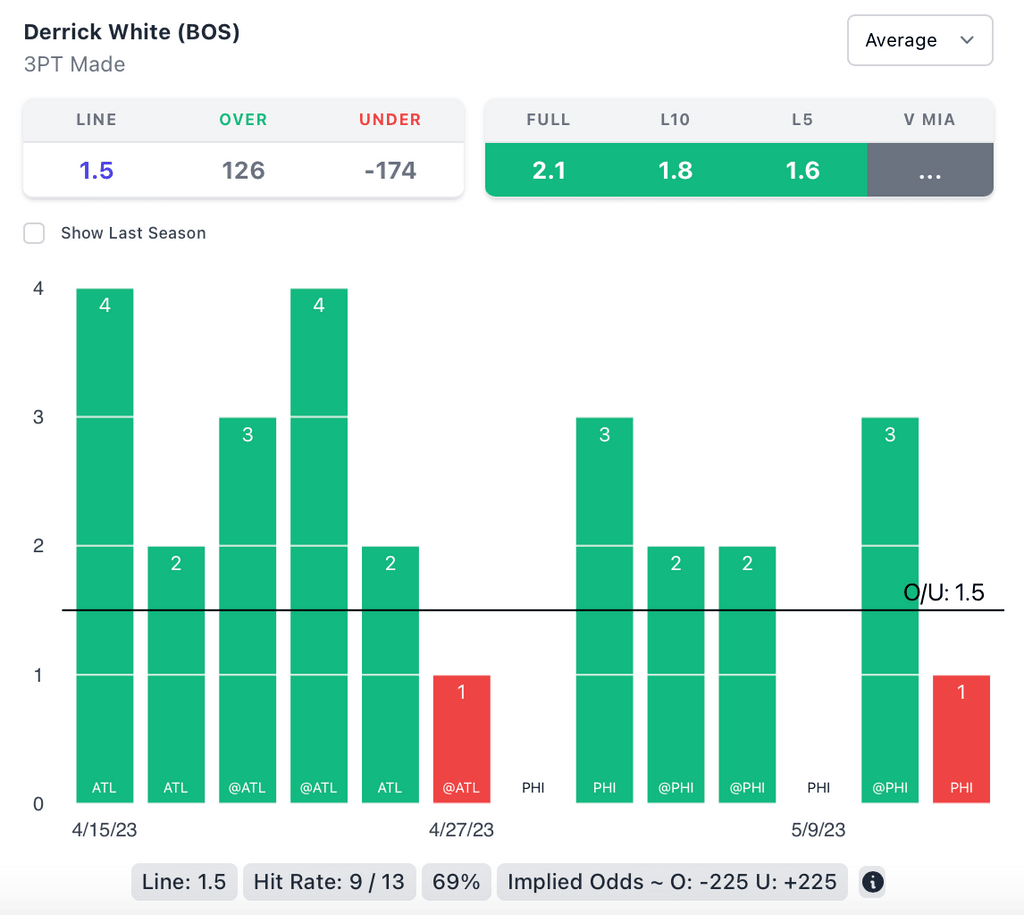Select the FULL average tab
This screenshot has height=915, width=1024.
point(548,120)
